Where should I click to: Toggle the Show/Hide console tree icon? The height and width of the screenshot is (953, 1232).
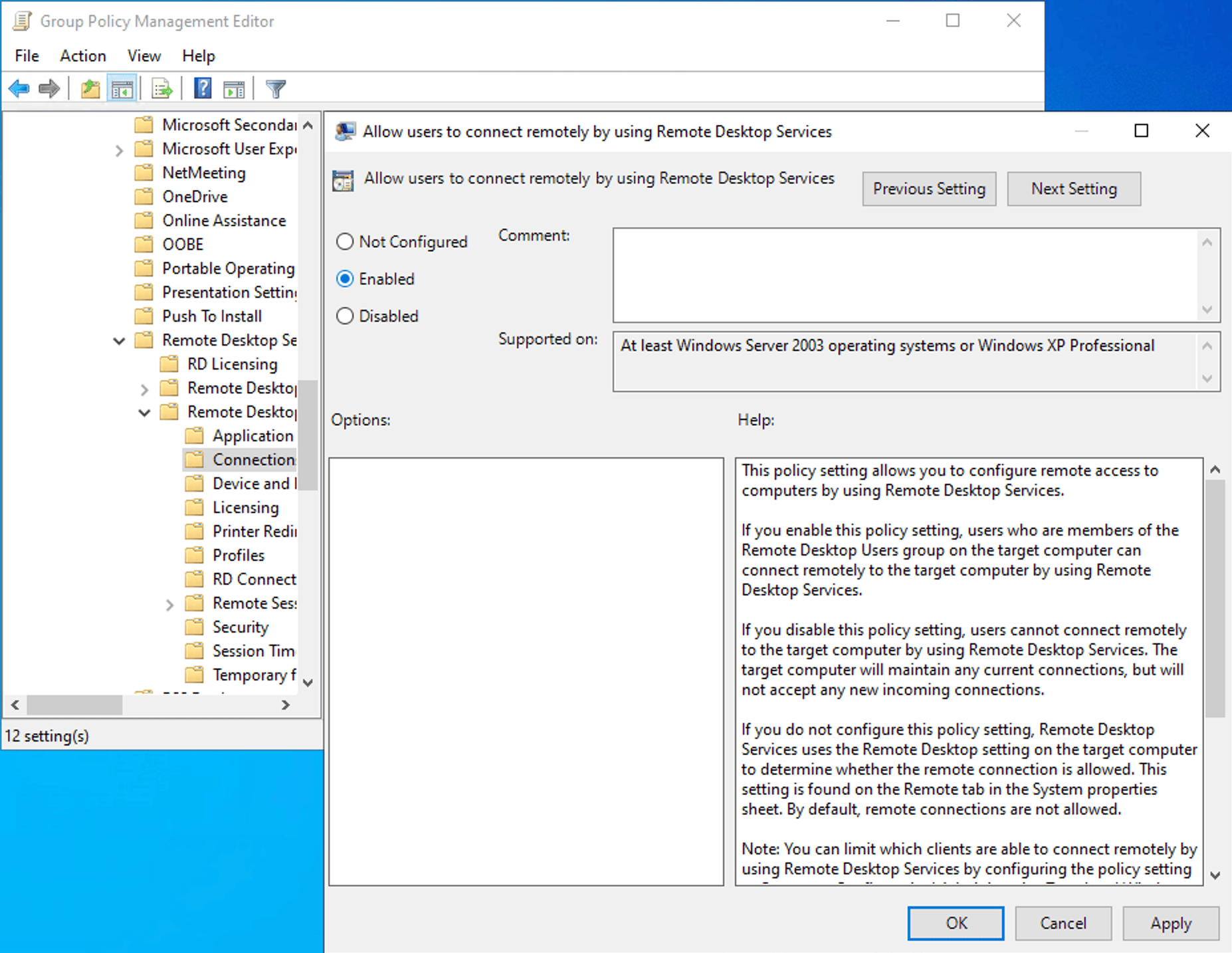point(122,88)
